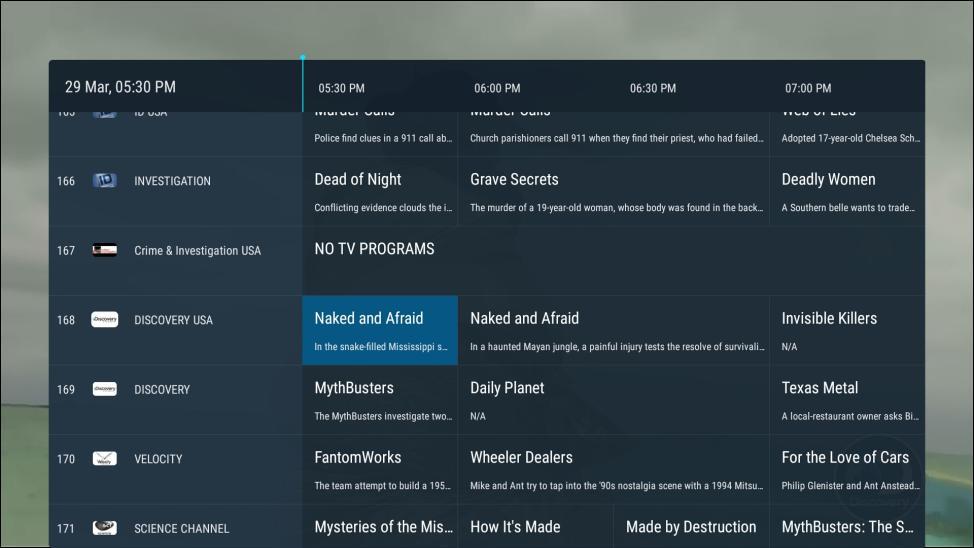Select the DISCOVERY channel name on row 169
The width and height of the screenshot is (974, 548).
pyautogui.click(x=162, y=390)
